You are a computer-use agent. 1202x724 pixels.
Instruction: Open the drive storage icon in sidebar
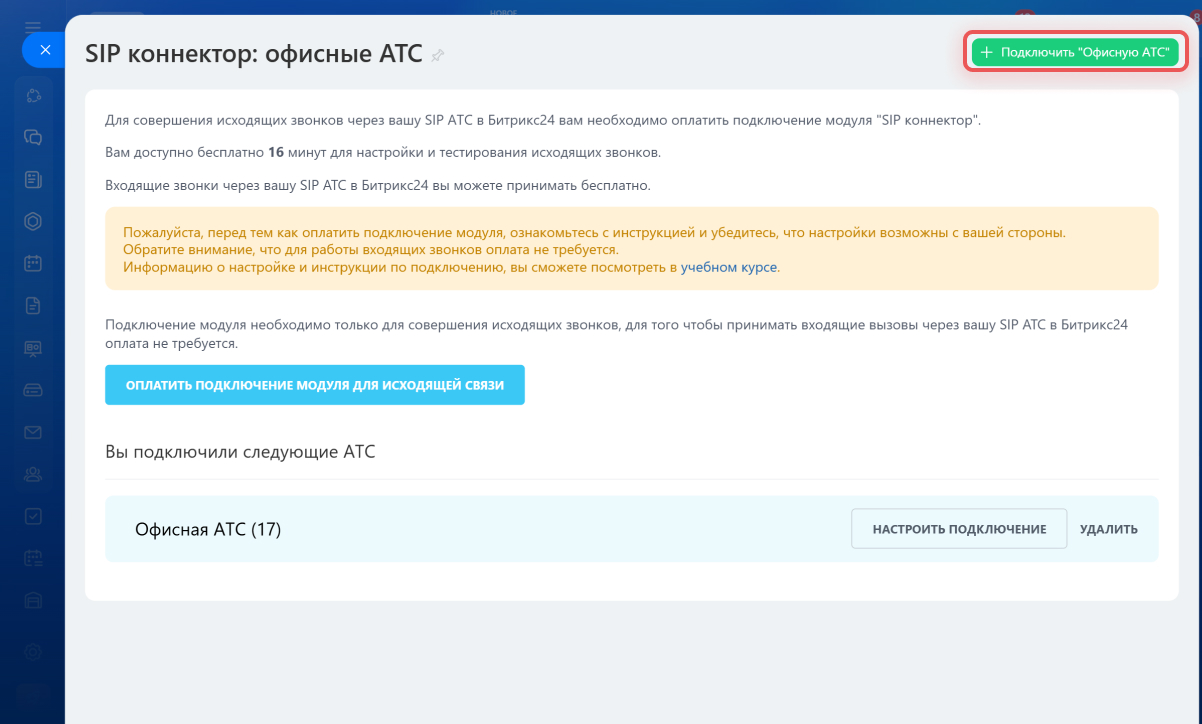[x=33, y=390]
